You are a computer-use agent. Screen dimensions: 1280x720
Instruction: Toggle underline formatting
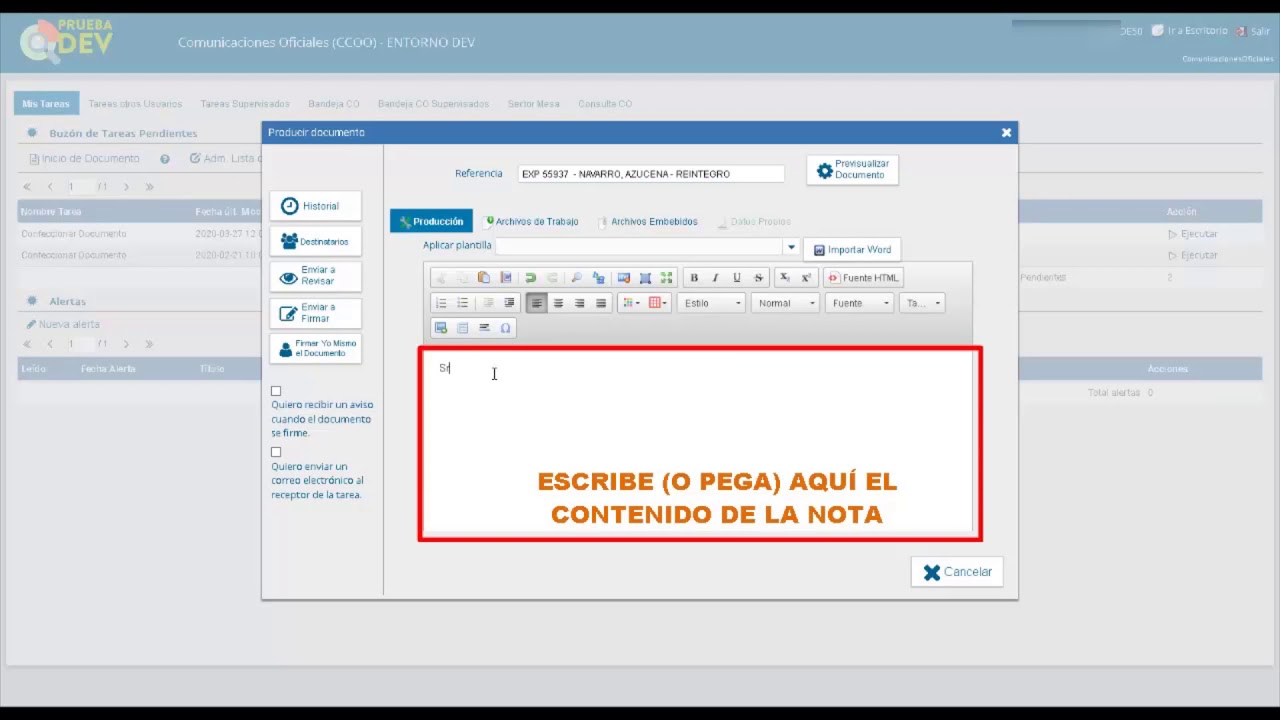coord(737,278)
